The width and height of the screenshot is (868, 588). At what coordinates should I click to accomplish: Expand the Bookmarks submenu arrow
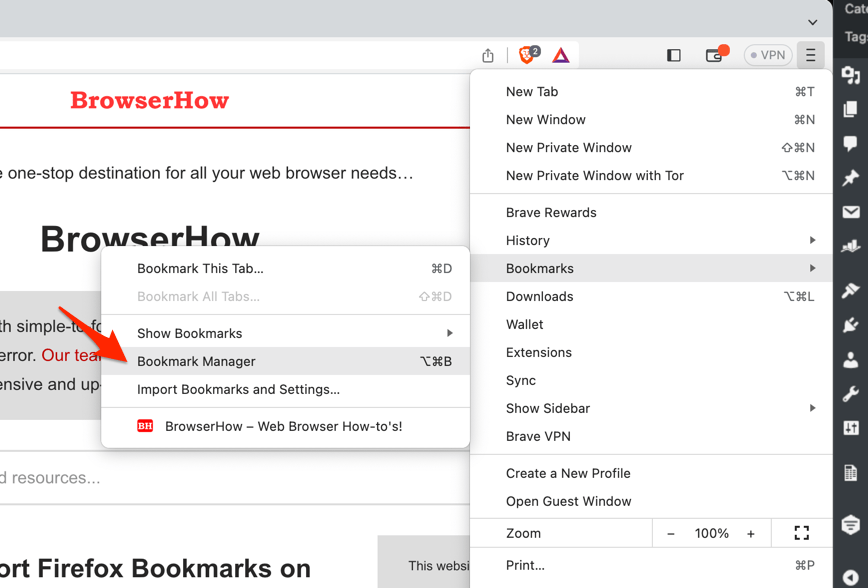click(x=813, y=268)
